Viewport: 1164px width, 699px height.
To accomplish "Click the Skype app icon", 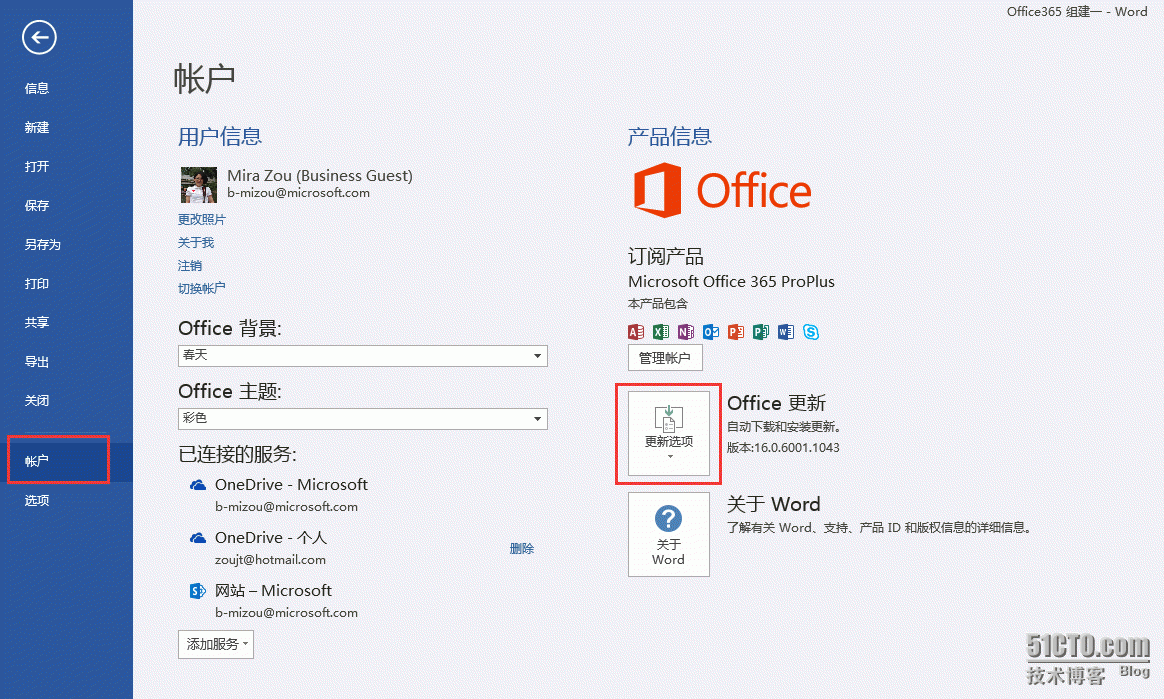I will click(811, 332).
